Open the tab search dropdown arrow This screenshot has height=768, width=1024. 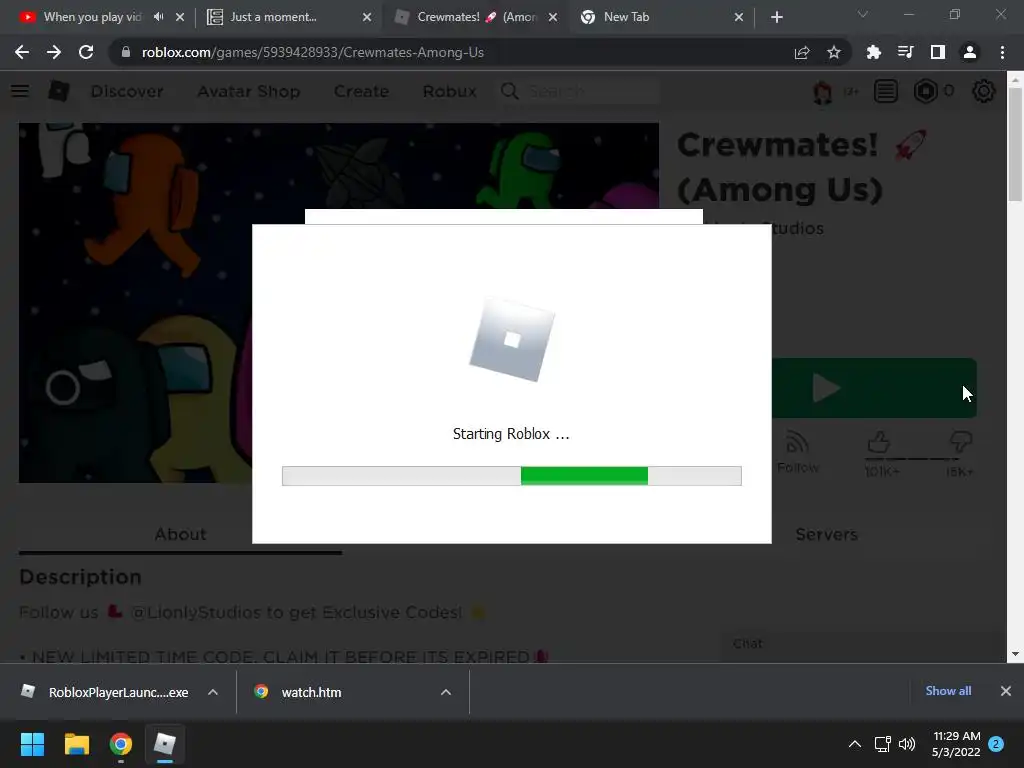point(863,14)
